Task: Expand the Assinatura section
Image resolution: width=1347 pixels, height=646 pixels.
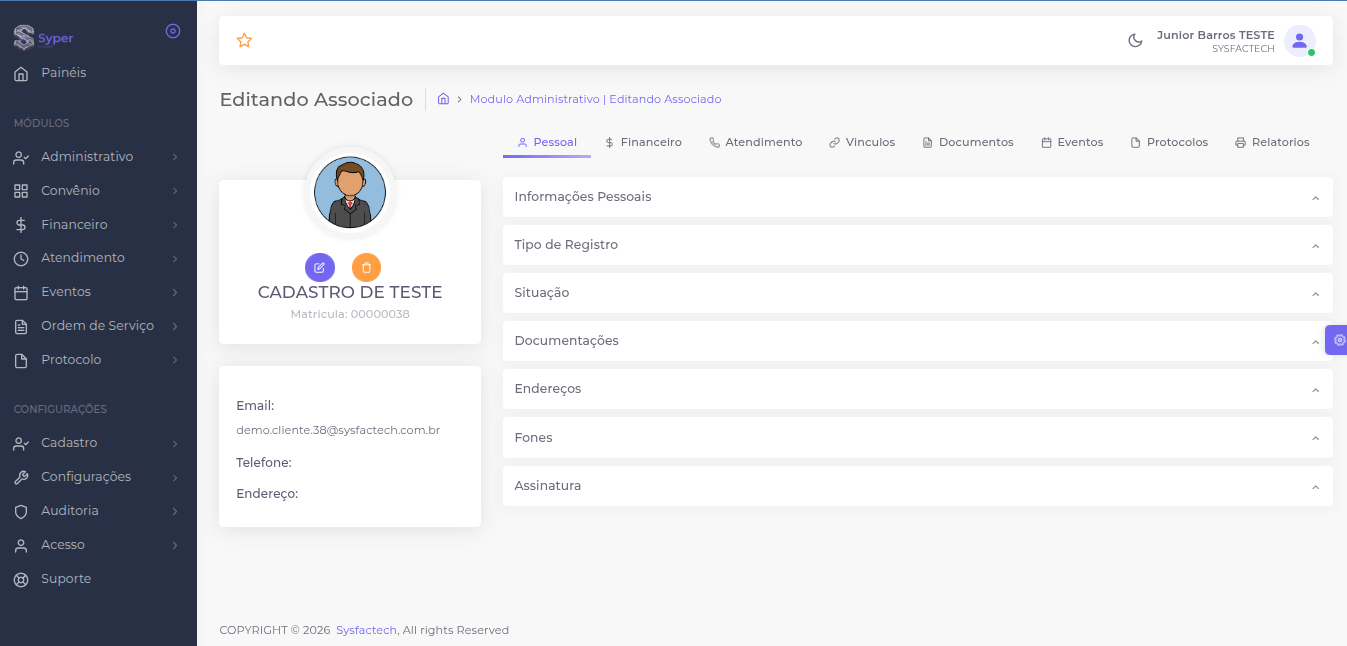Action: 918,486
